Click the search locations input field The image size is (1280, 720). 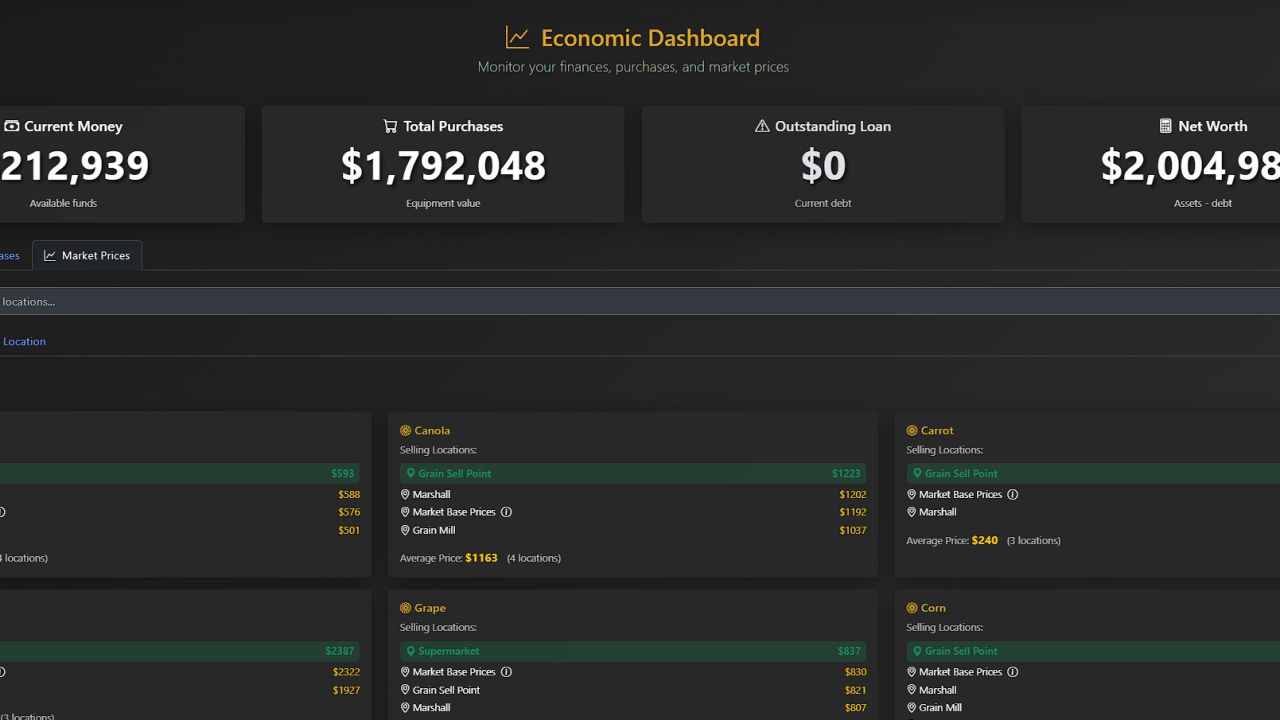click(640, 301)
